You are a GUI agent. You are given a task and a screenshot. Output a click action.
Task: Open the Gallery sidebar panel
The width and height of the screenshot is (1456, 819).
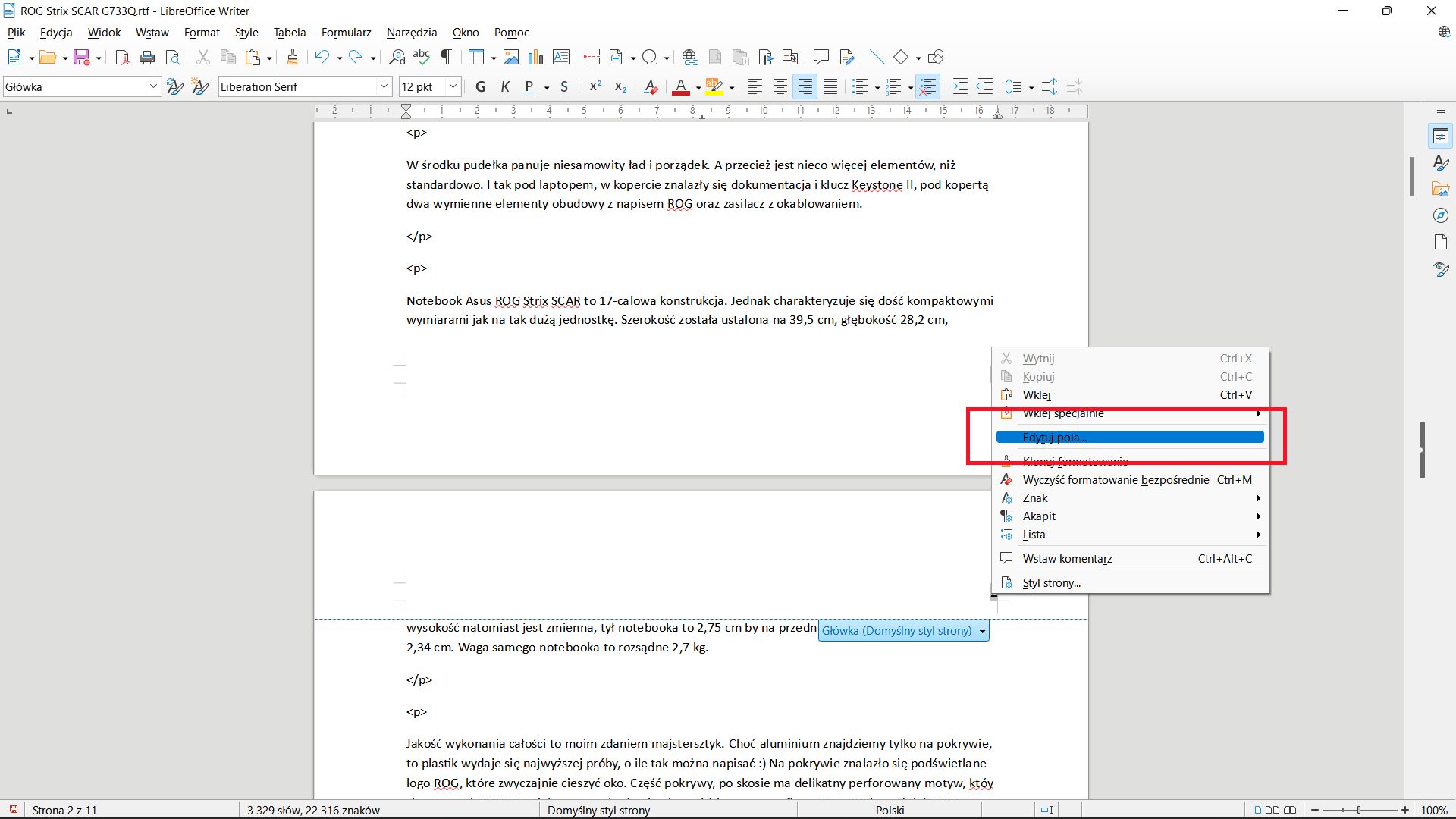1440,188
